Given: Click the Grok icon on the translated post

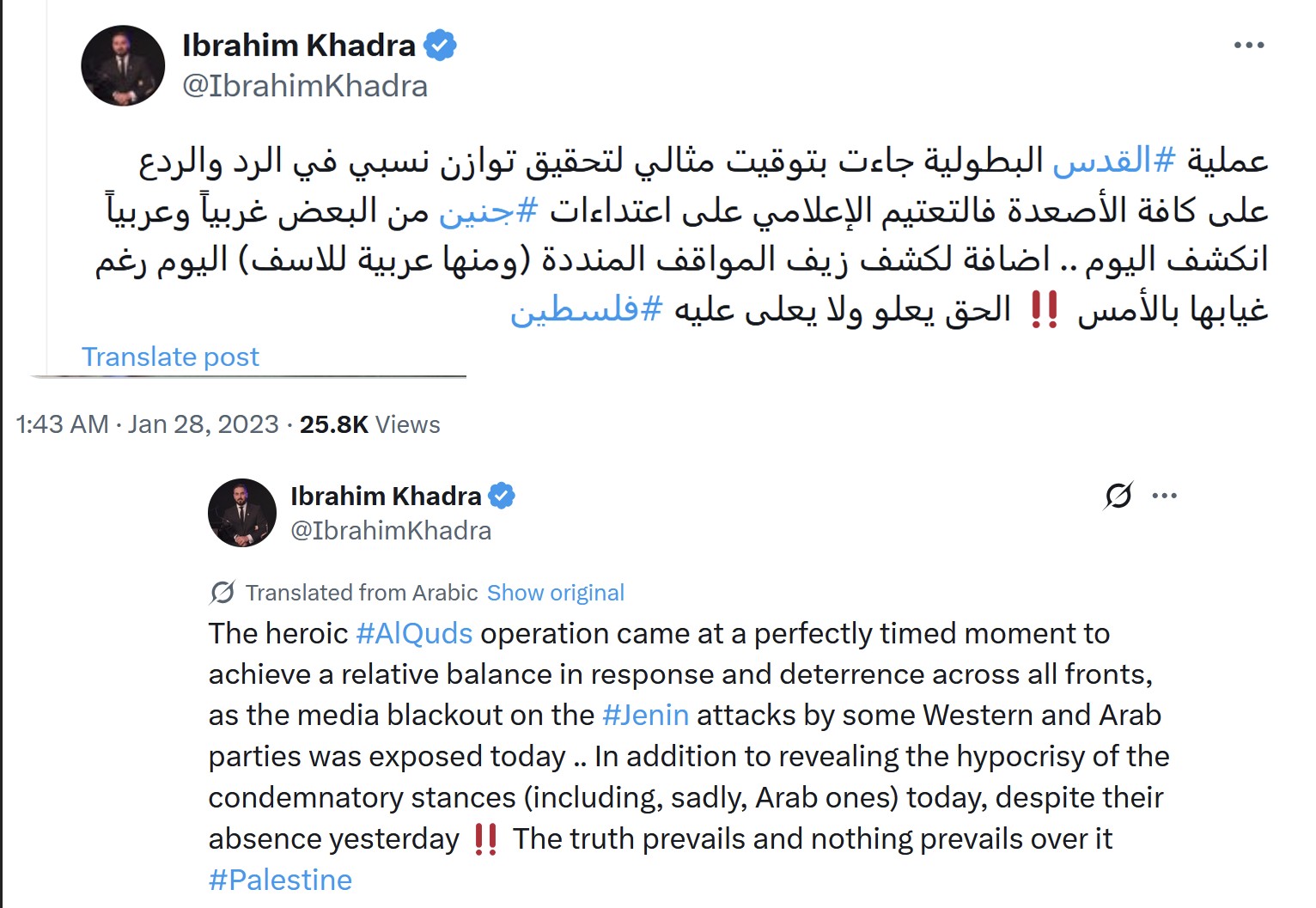Looking at the screenshot, I should point(1118,496).
